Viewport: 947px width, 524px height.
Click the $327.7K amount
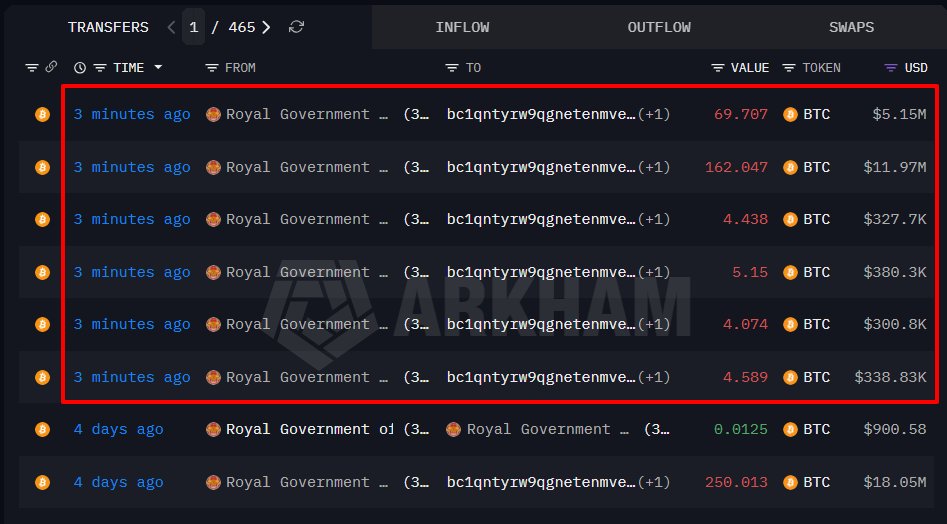[x=894, y=219]
